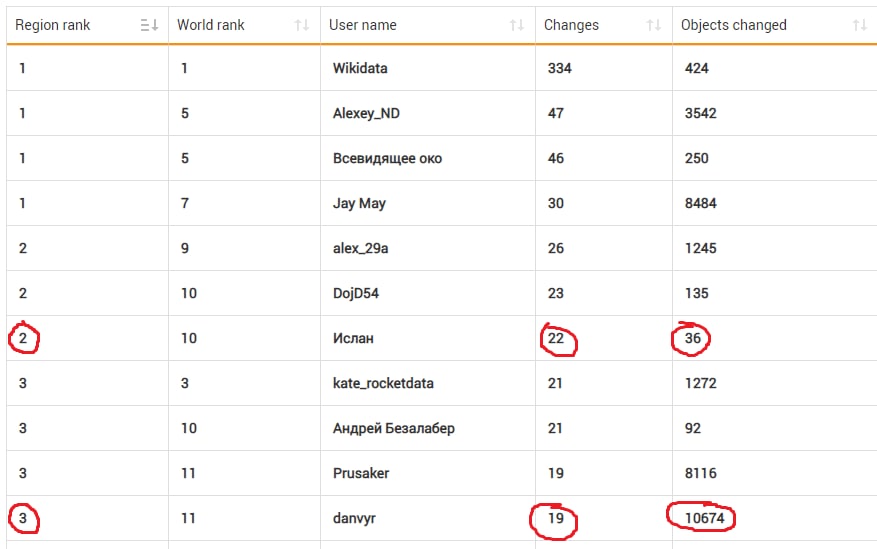The width and height of the screenshot is (877, 549).
Task: Click changes value 334 for Wikidata
Action: click(x=560, y=68)
